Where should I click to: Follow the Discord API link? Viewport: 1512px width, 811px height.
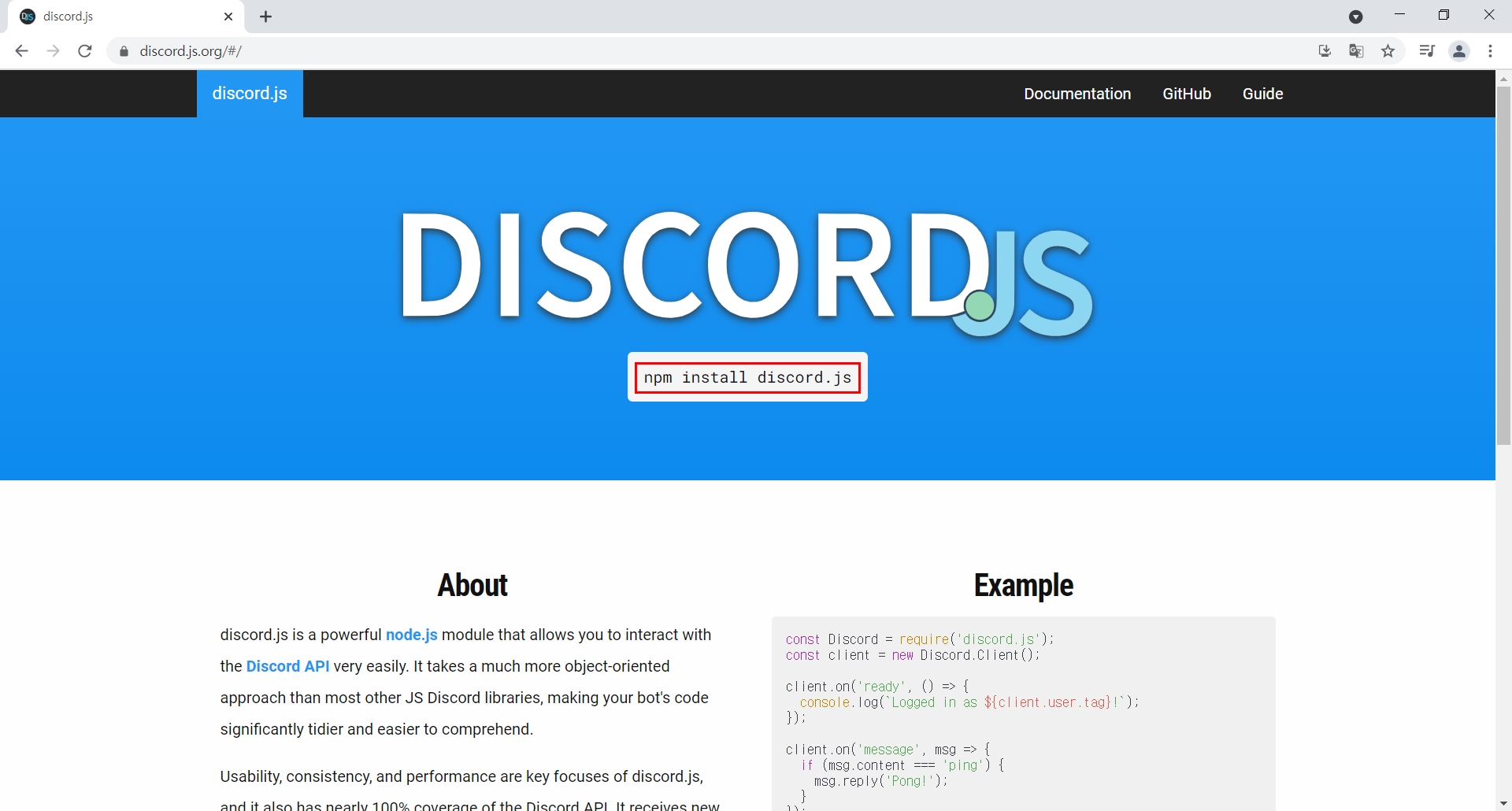click(287, 666)
